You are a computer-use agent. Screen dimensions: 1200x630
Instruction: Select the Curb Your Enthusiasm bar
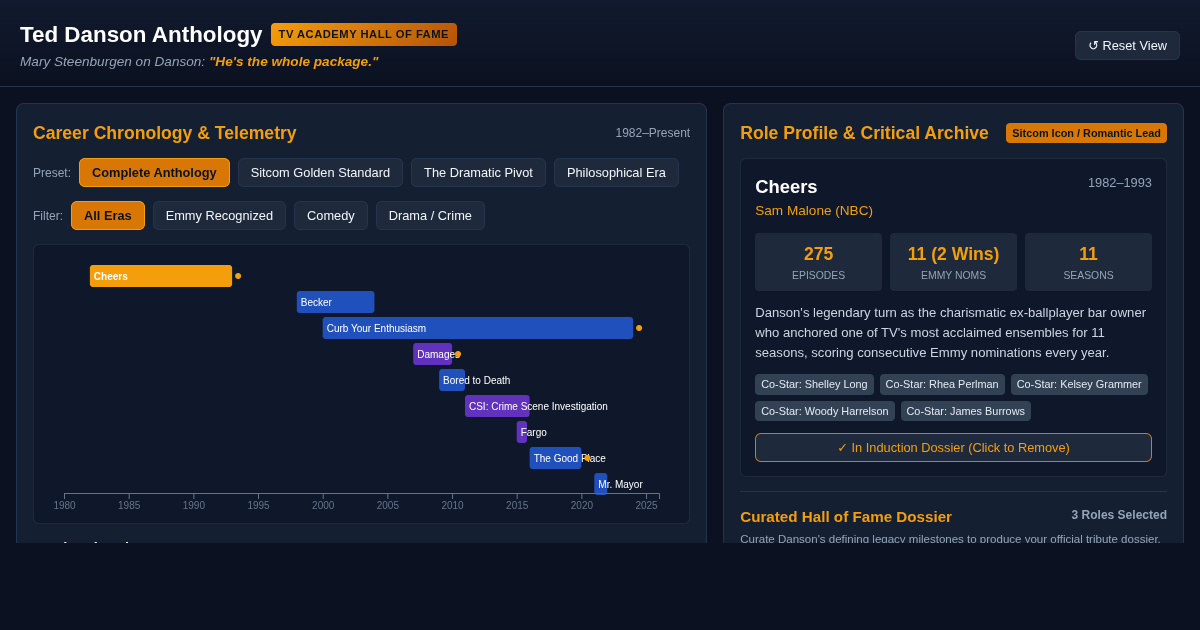pos(478,328)
